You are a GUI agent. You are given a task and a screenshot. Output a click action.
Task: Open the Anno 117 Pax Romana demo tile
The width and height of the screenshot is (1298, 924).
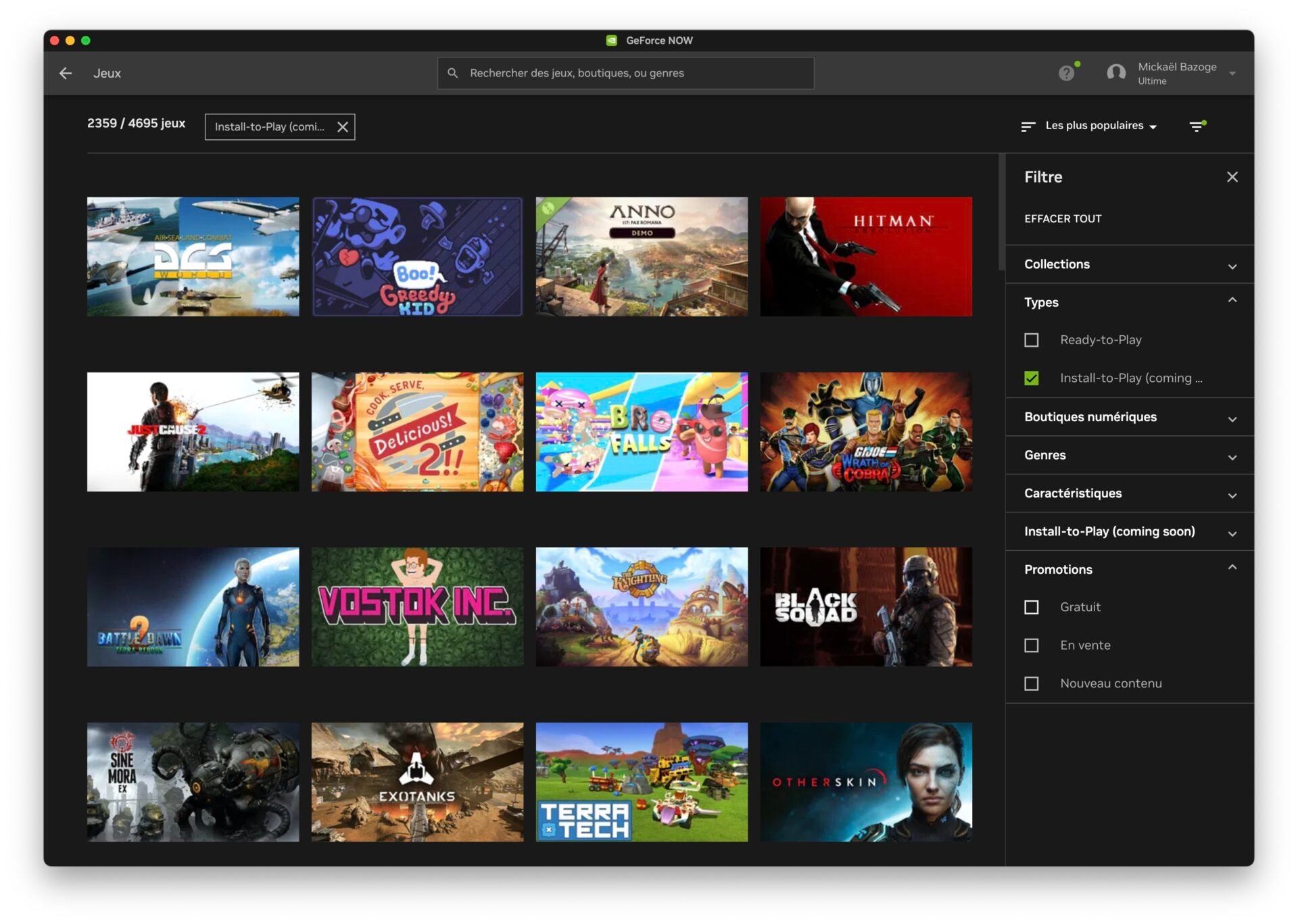tap(642, 257)
